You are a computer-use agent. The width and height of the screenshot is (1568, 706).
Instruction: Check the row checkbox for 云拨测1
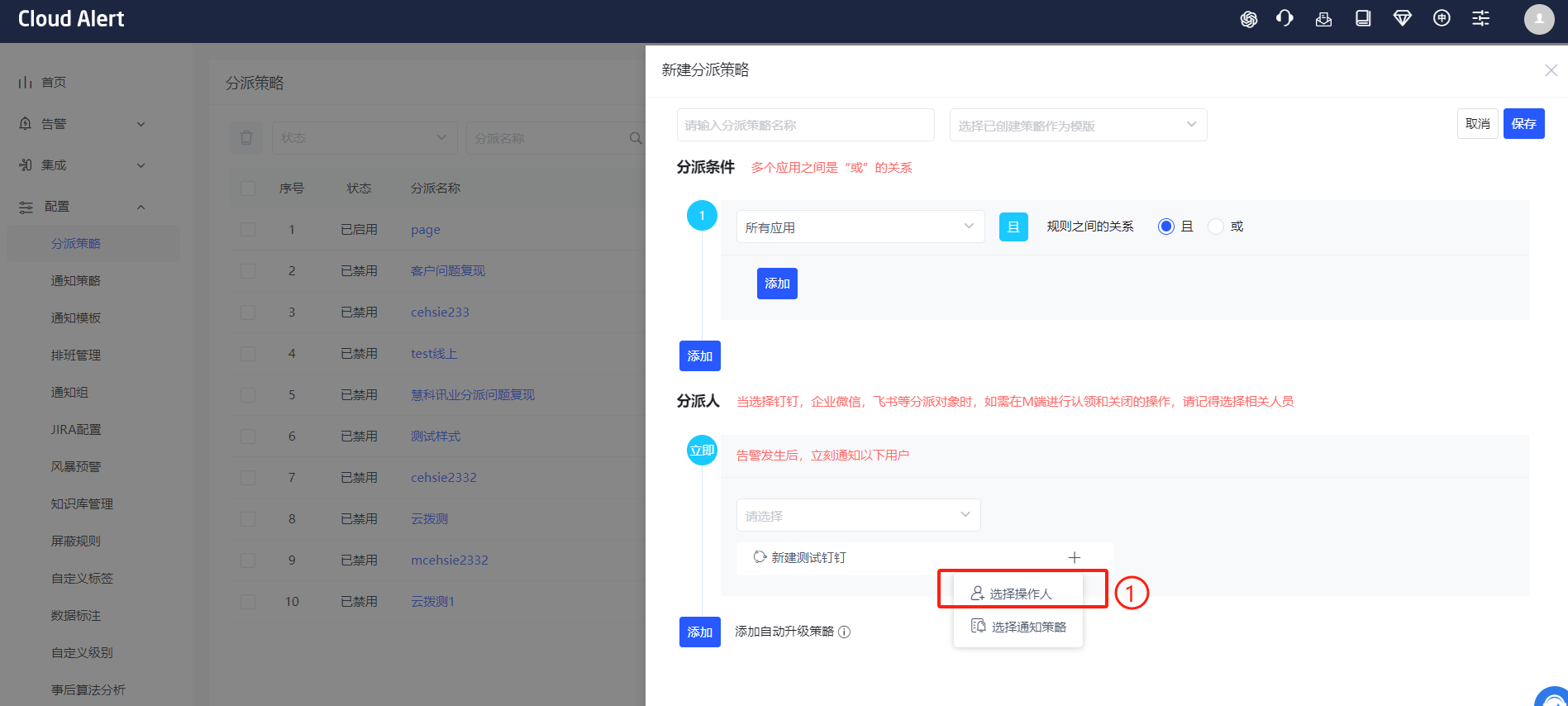click(x=248, y=602)
